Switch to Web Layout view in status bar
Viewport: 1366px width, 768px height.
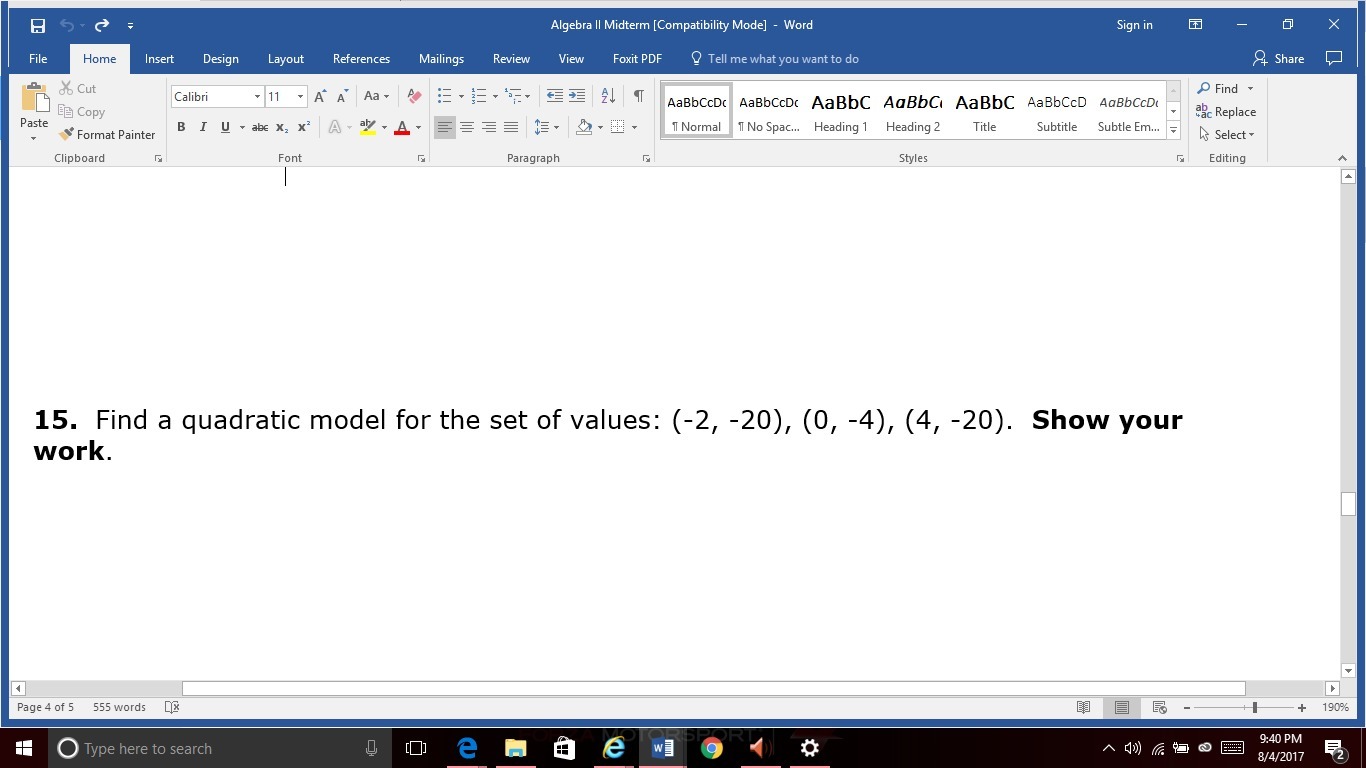(x=1160, y=707)
